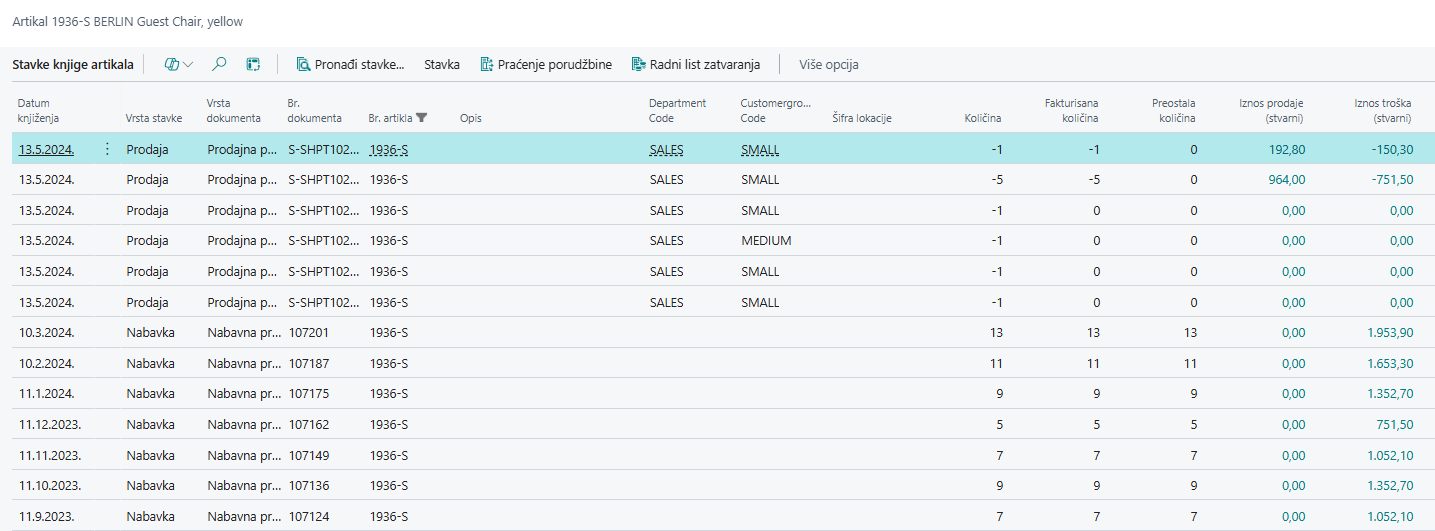Open the Stavka menu
Screen dimensions: 1435x531
442,64
